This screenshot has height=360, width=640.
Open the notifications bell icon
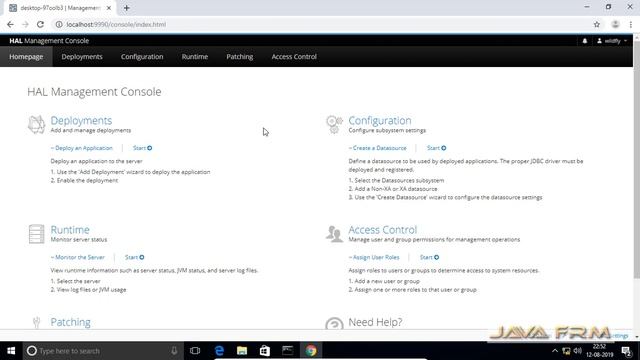pyautogui.click(x=584, y=41)
